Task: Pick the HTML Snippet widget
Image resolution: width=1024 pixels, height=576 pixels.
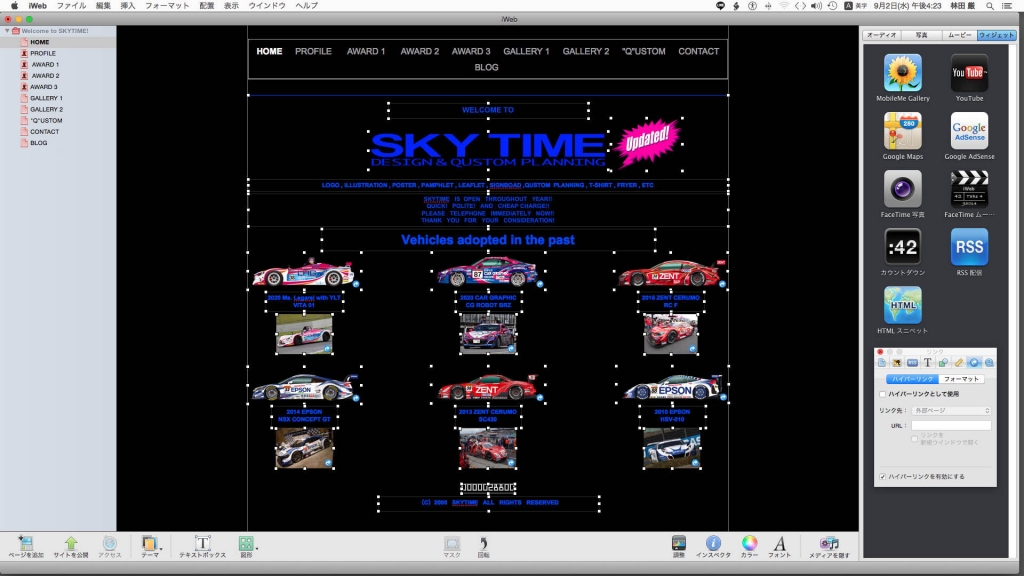Action: point(903,305)
